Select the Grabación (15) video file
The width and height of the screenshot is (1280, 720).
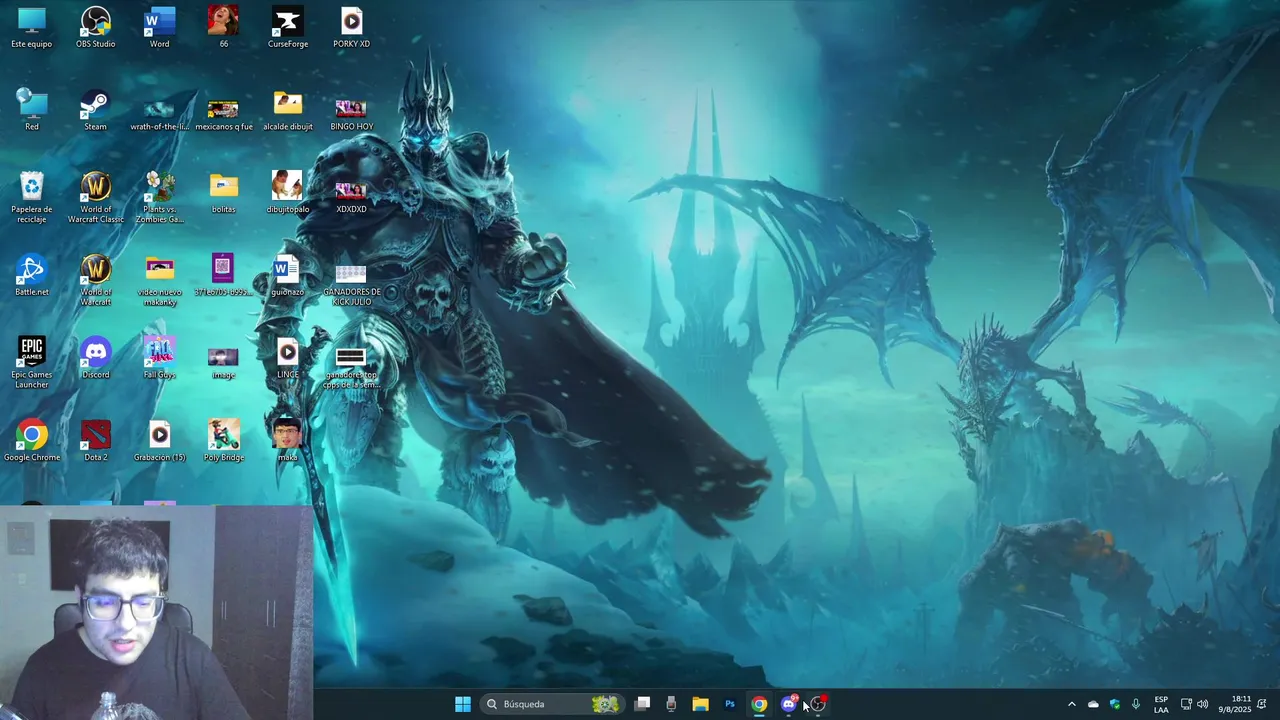[x=160, y=440]
